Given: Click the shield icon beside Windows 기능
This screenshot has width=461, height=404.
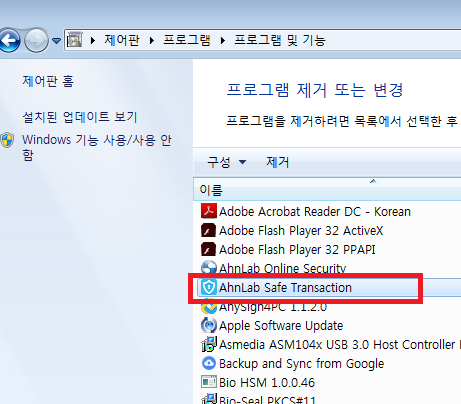Looking at the screenshot, I should [x=7, y=140].
